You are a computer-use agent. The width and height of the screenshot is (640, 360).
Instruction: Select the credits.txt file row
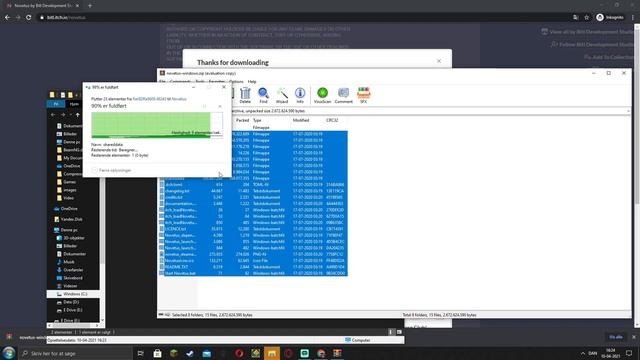click(x=253, y=197)
